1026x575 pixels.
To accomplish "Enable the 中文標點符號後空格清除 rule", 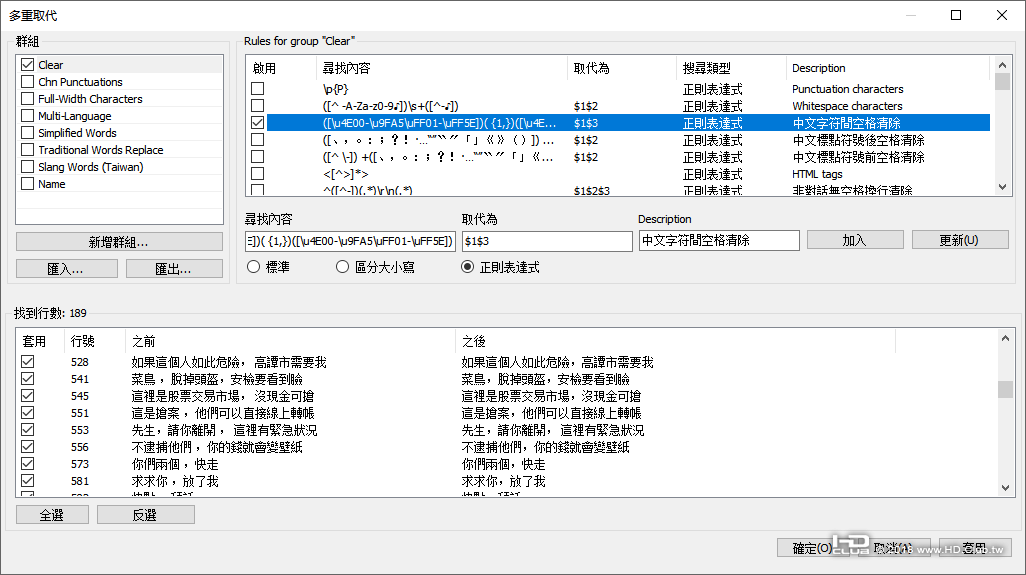I will click(x=258, y=139).
